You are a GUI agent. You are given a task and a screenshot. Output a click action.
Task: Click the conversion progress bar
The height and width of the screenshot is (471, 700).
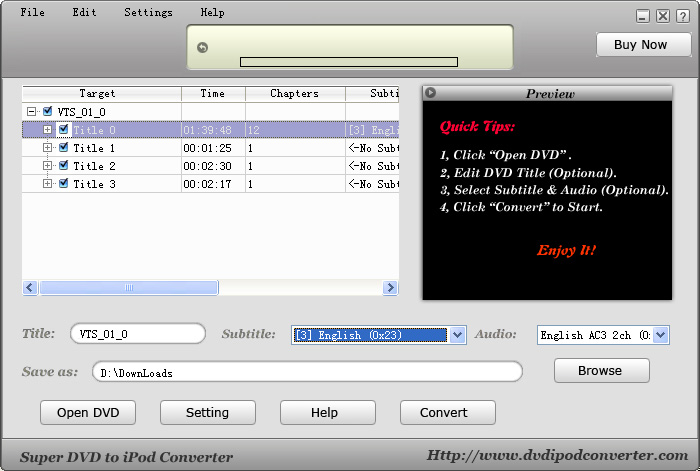(x=348, y=62)
